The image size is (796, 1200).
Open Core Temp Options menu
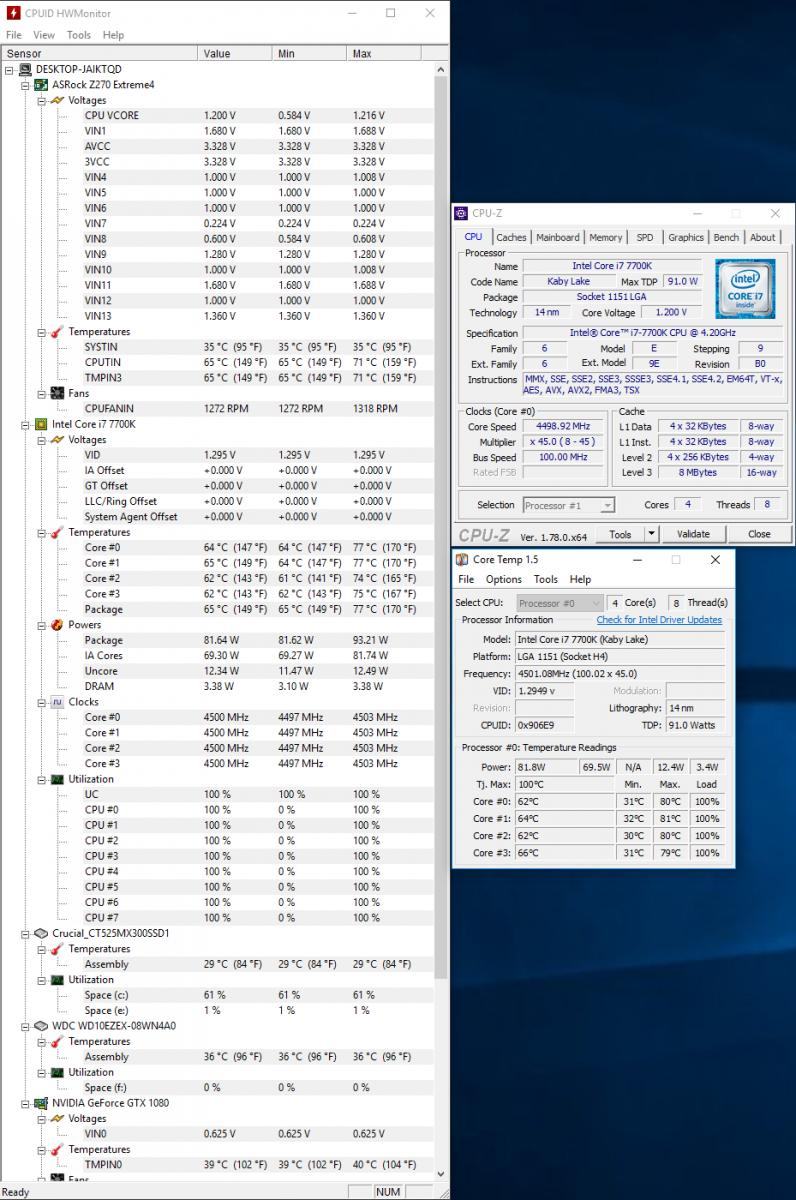coord(504,579)
